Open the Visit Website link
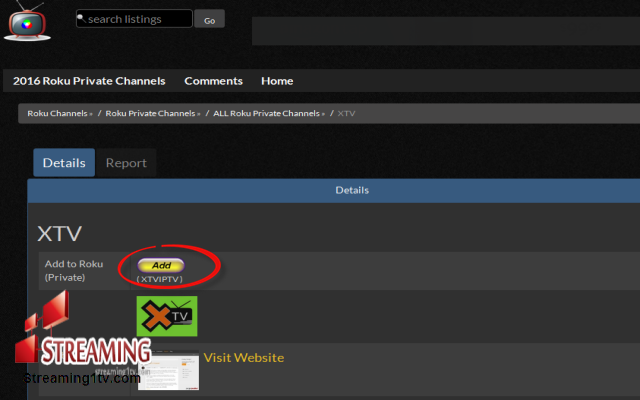The image size is (640, 400). point(244,358)
